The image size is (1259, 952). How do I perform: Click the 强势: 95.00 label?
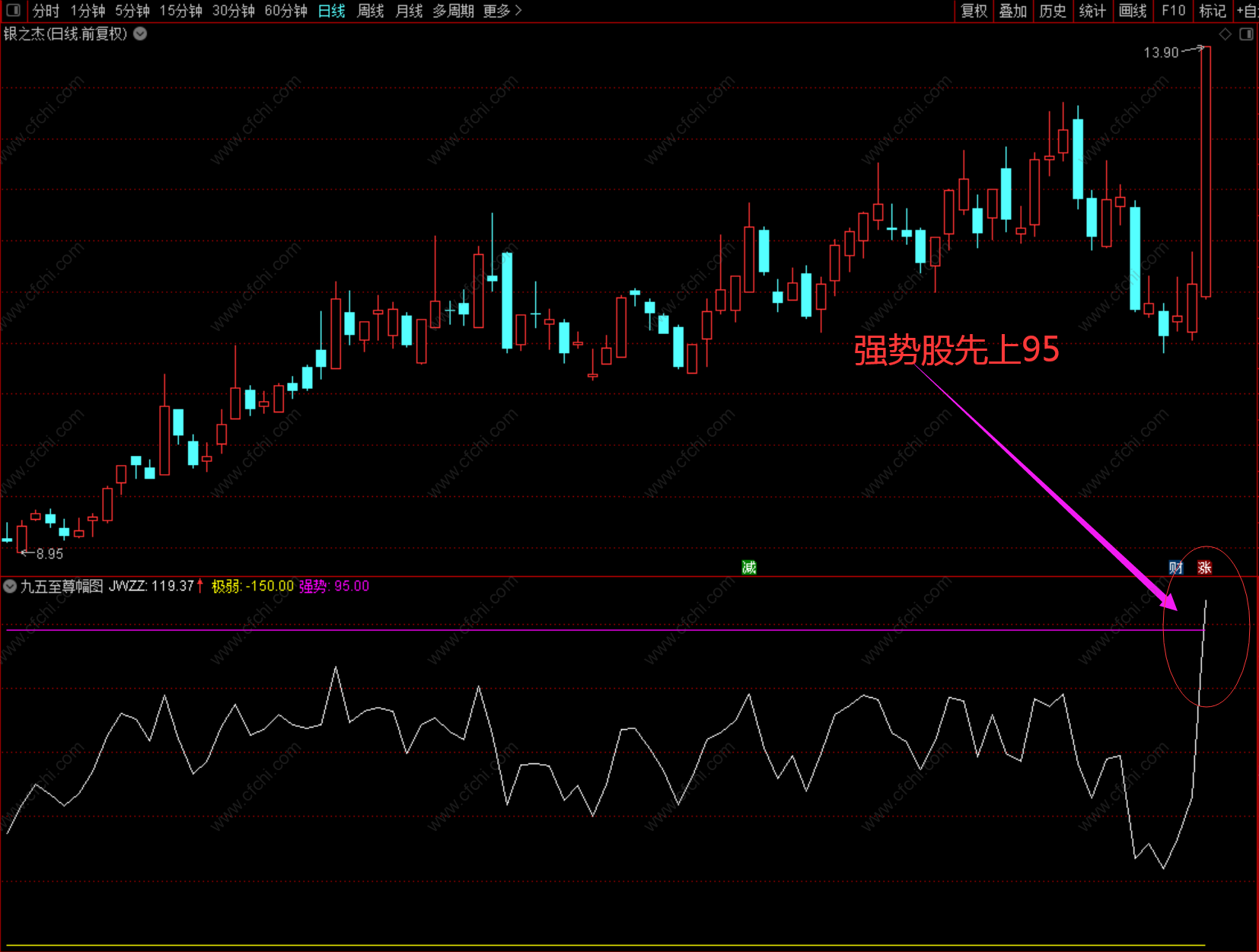tap(333, 586)
